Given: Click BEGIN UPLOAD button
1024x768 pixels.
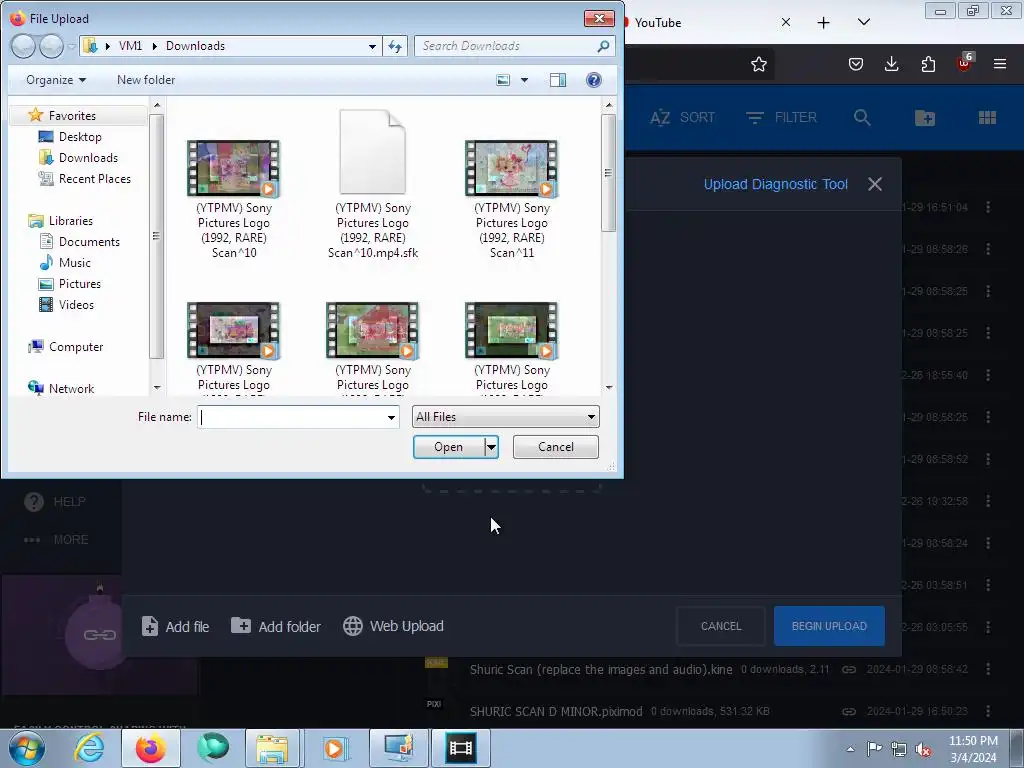Looking at the screenshot, I should tap(829, 626).
